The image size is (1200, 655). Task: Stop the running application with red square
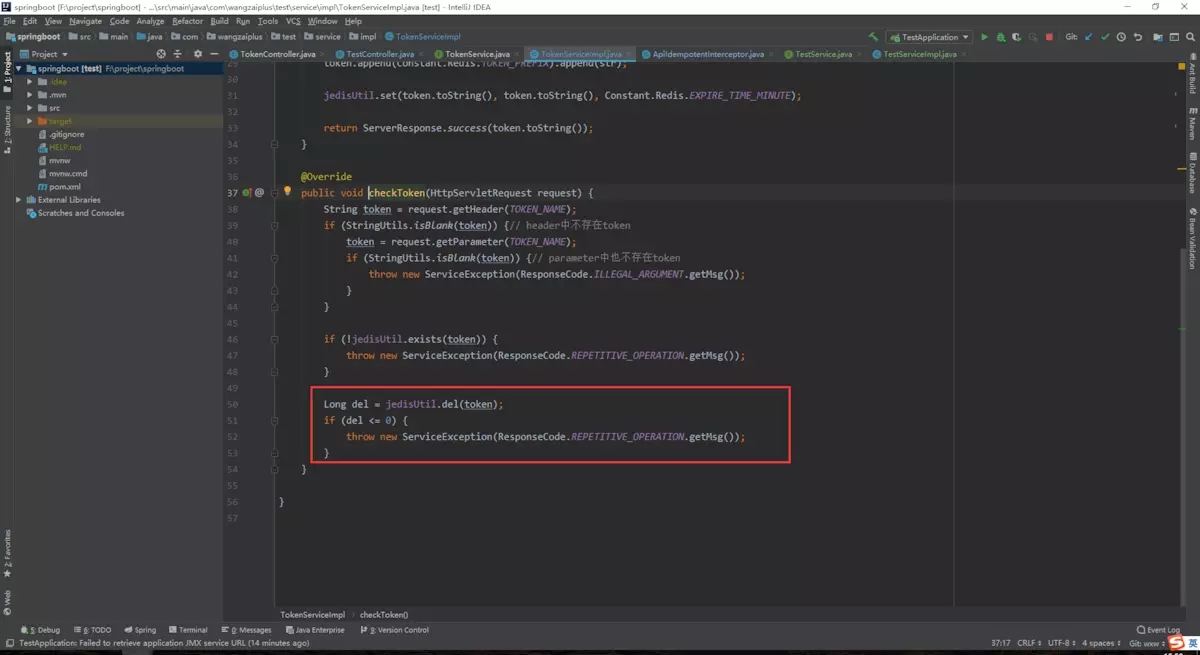[1049, 37]
